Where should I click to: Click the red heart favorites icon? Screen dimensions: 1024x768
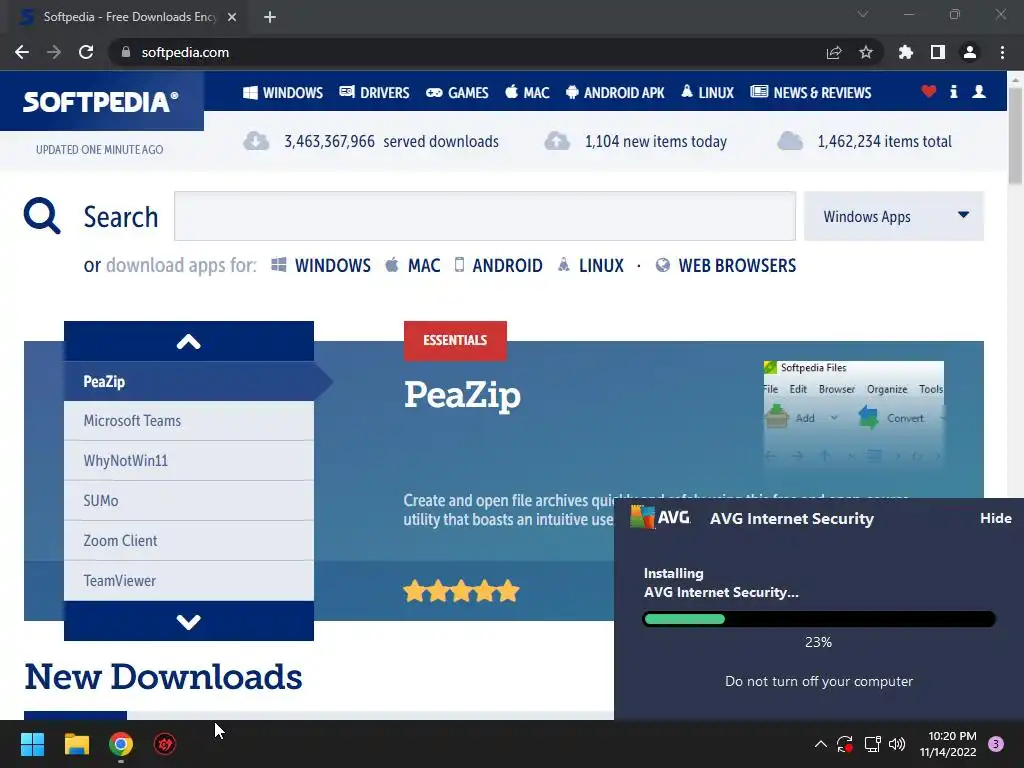929,91
